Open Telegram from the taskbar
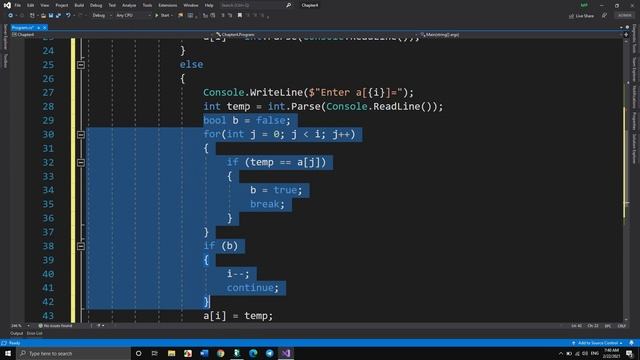Screen dimensions: 640x360 coord(269,353)
